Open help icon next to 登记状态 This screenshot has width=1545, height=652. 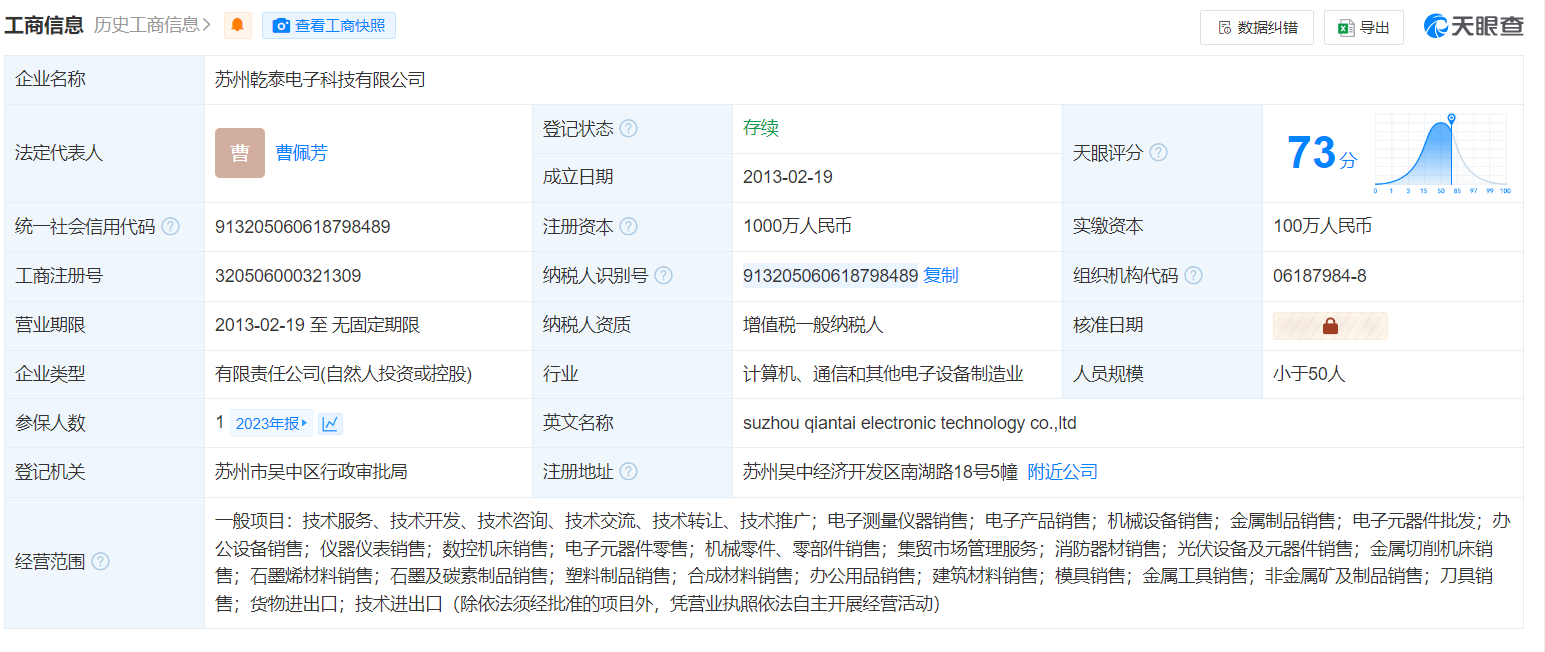pos(628,129)
